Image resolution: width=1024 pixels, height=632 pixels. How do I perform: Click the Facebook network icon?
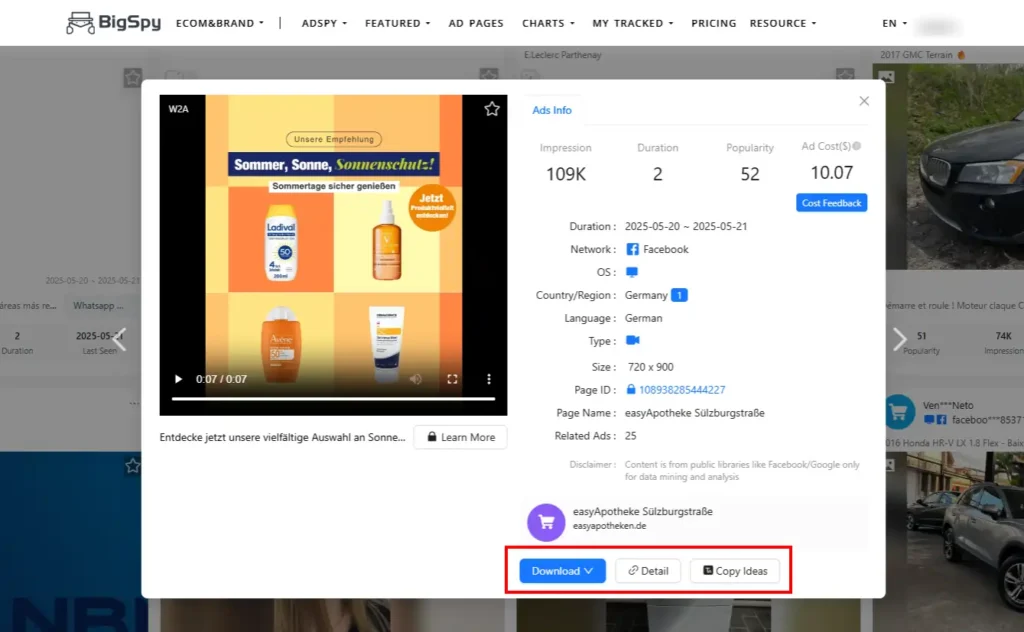[x=632, y=249]
